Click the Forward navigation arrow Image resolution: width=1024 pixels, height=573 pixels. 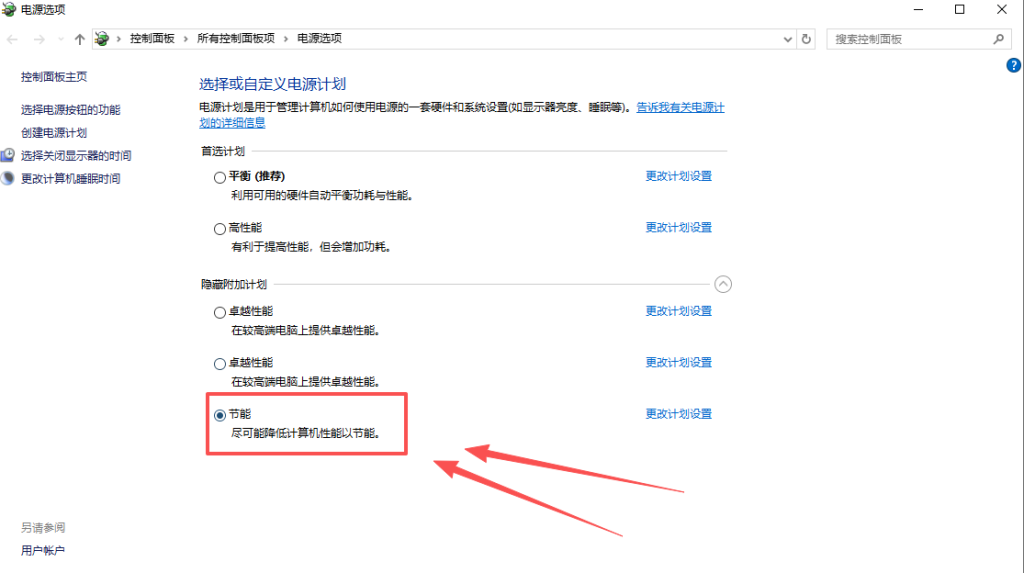point(38,39)
